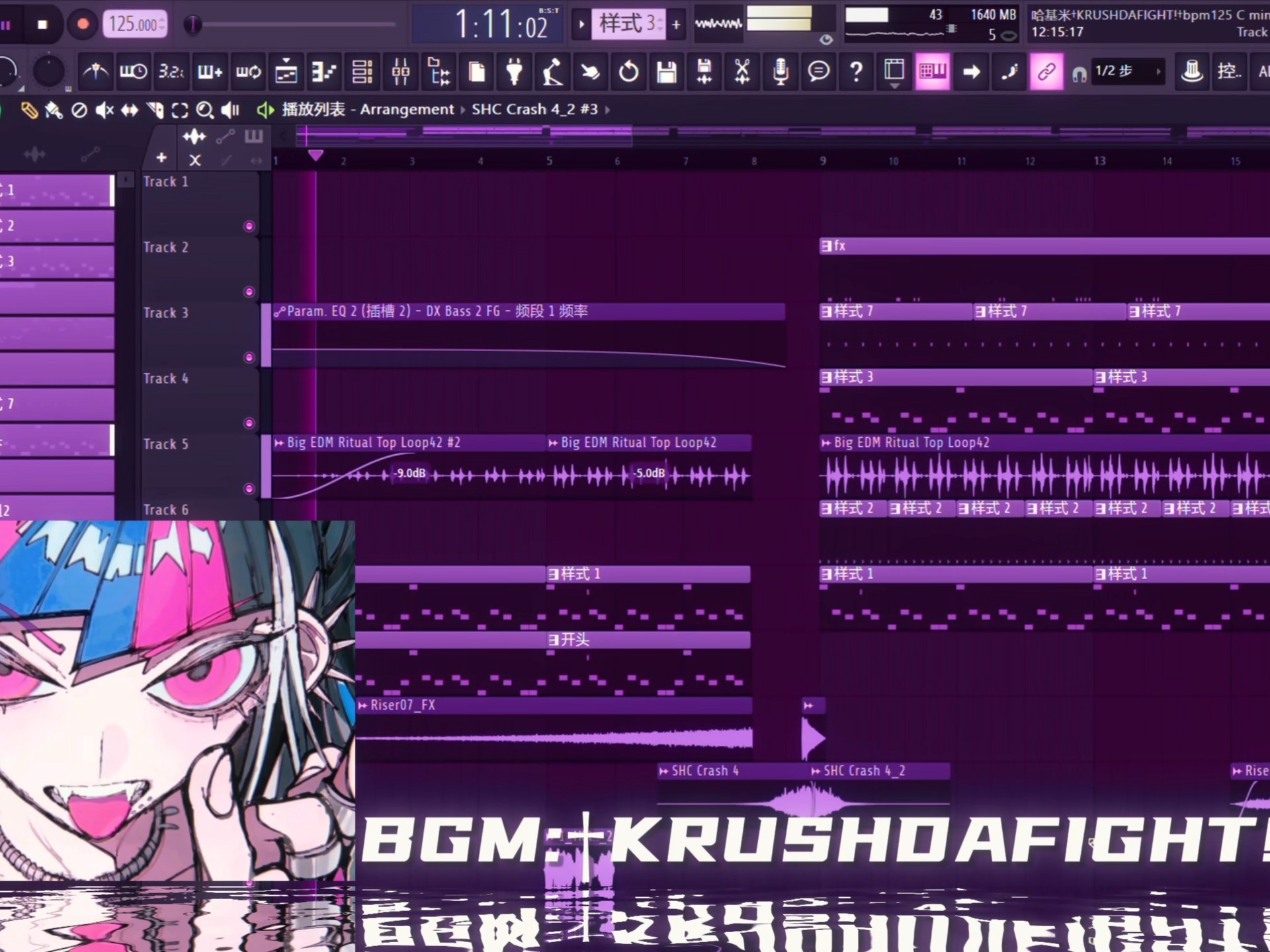Open the Channel rack icon

362,71
